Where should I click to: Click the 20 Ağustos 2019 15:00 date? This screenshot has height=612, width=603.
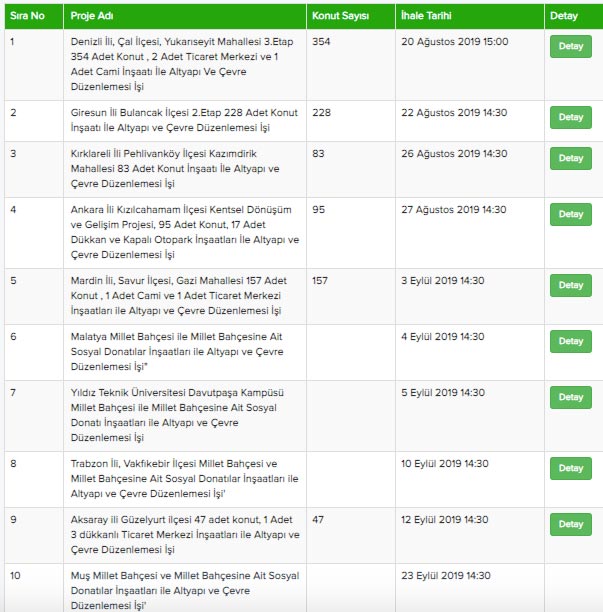(455, 42)
